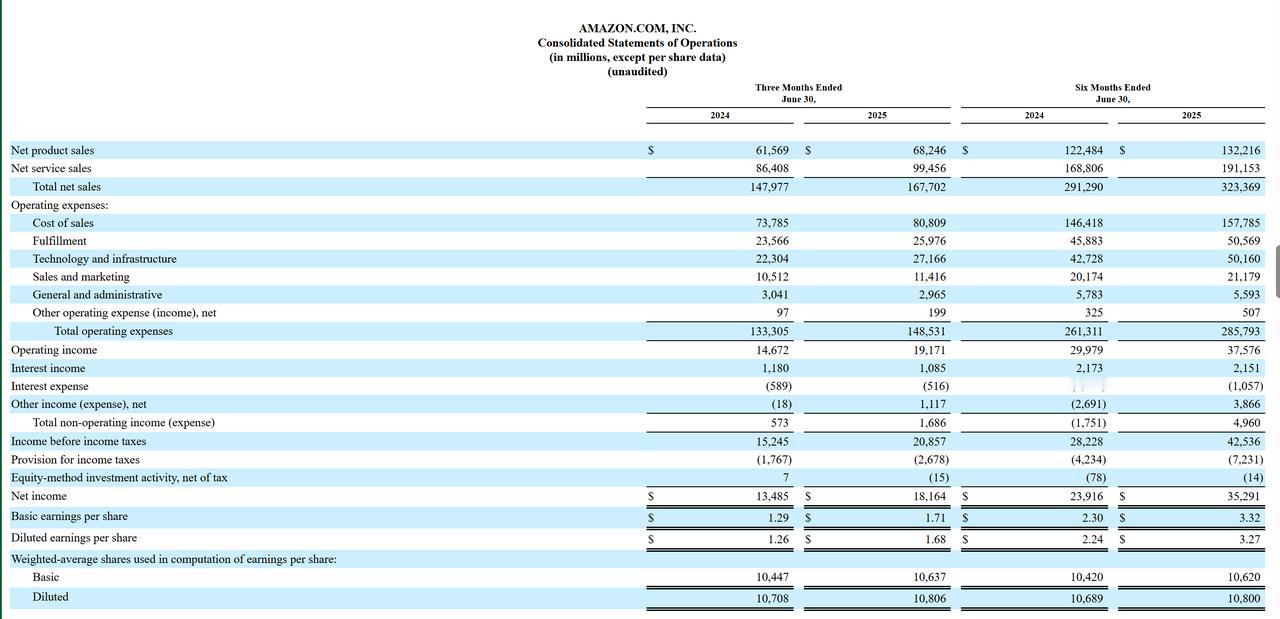
Task: Select the Consolidated Statements of Operations heading
Action: [x=637, y=43]
